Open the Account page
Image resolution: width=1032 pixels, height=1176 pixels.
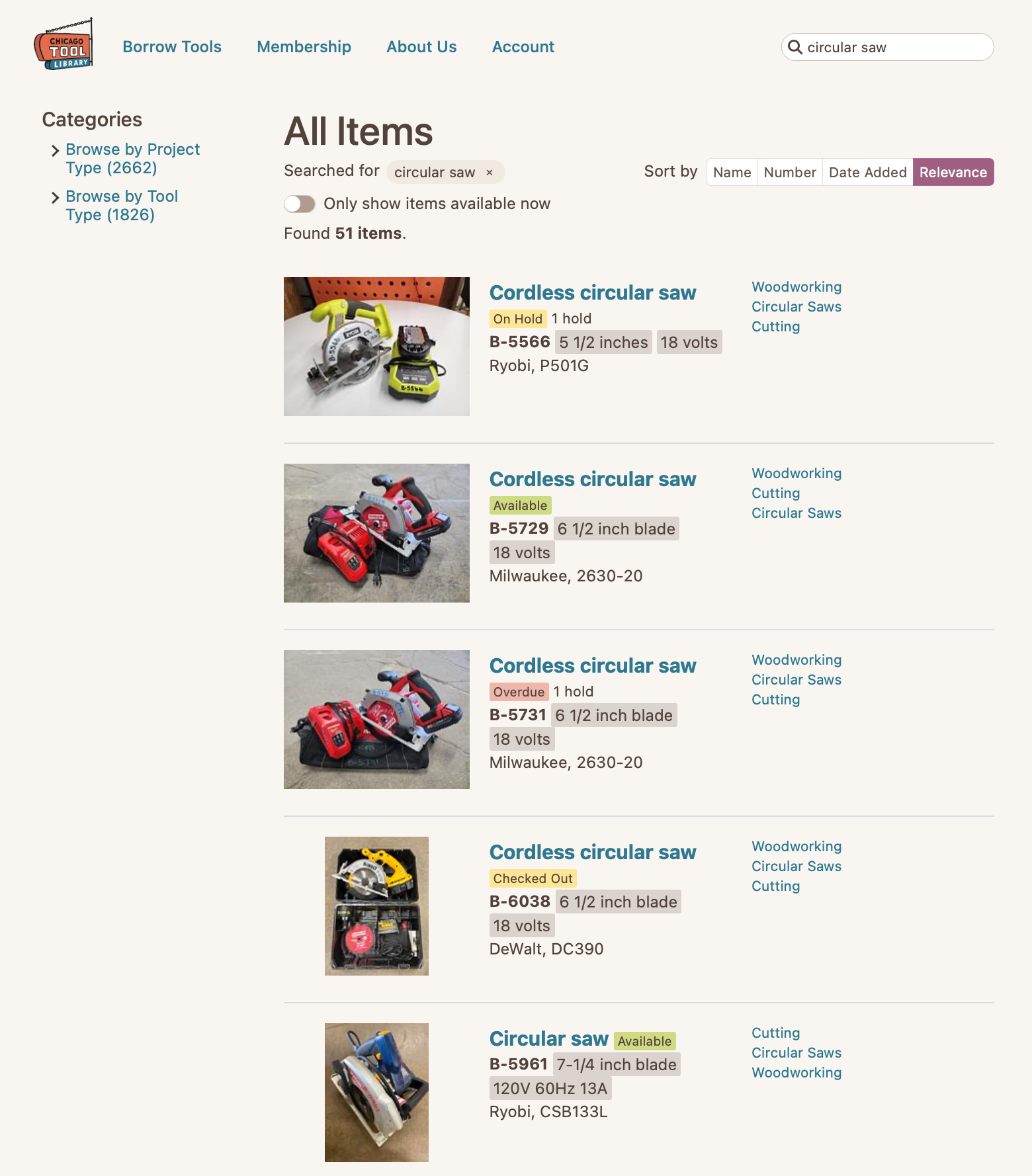pyautogui.click(x=523, y=47)
